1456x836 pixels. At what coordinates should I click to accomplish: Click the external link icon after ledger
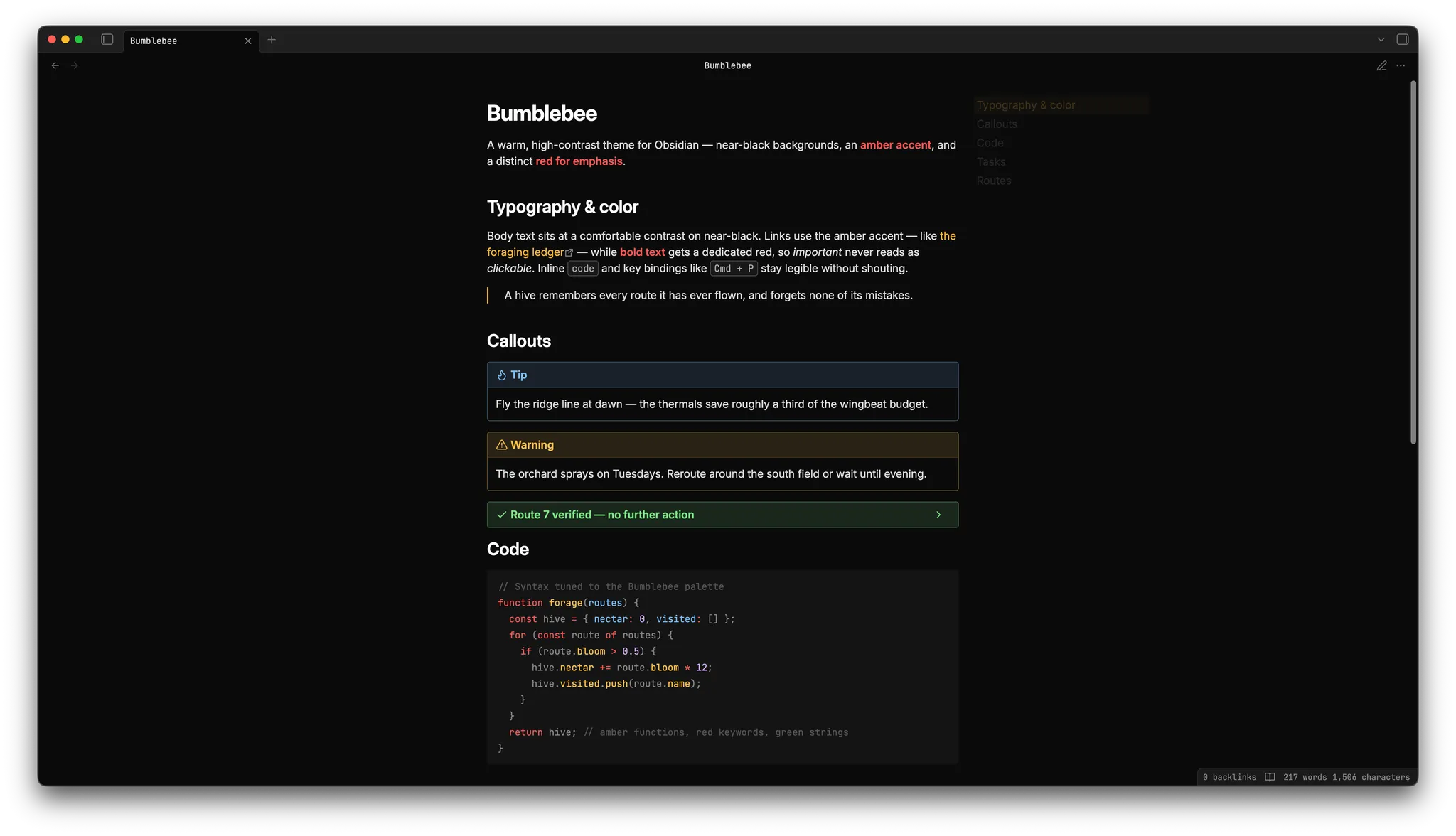[569, 253]
